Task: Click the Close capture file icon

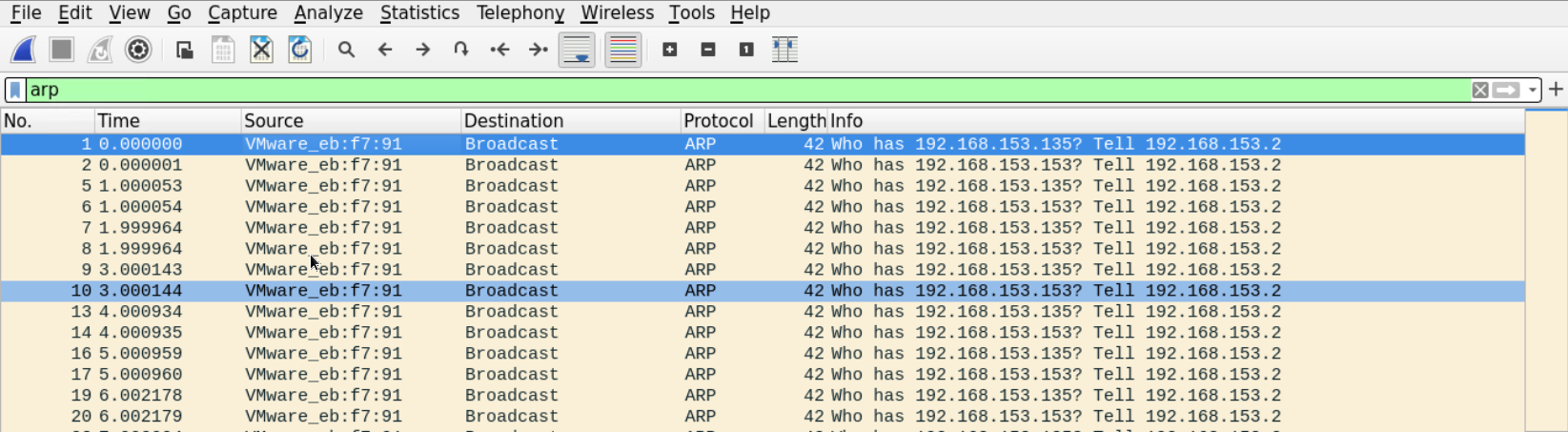Action: [261, 50]
